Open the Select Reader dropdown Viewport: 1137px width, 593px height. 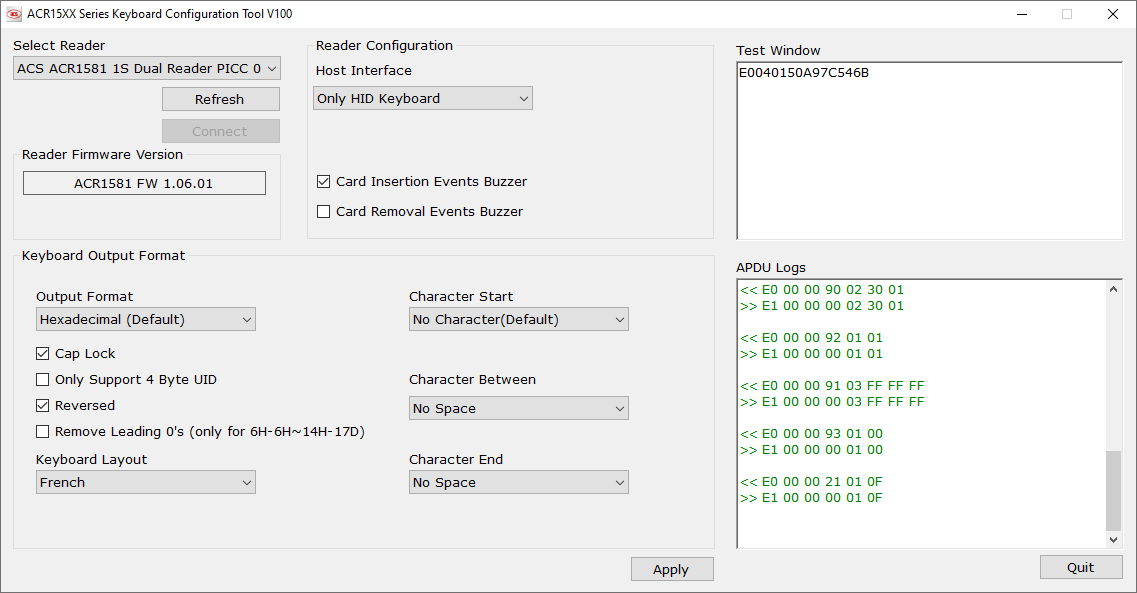coord(147,69)
